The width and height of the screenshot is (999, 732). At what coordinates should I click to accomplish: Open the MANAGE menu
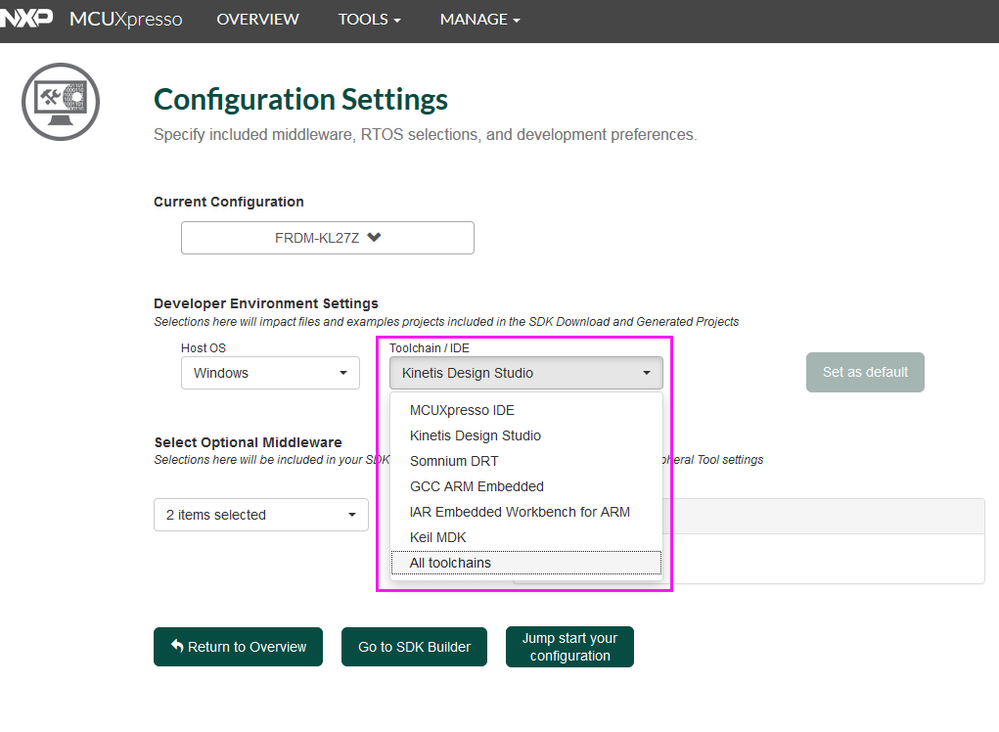click(480, 19)
